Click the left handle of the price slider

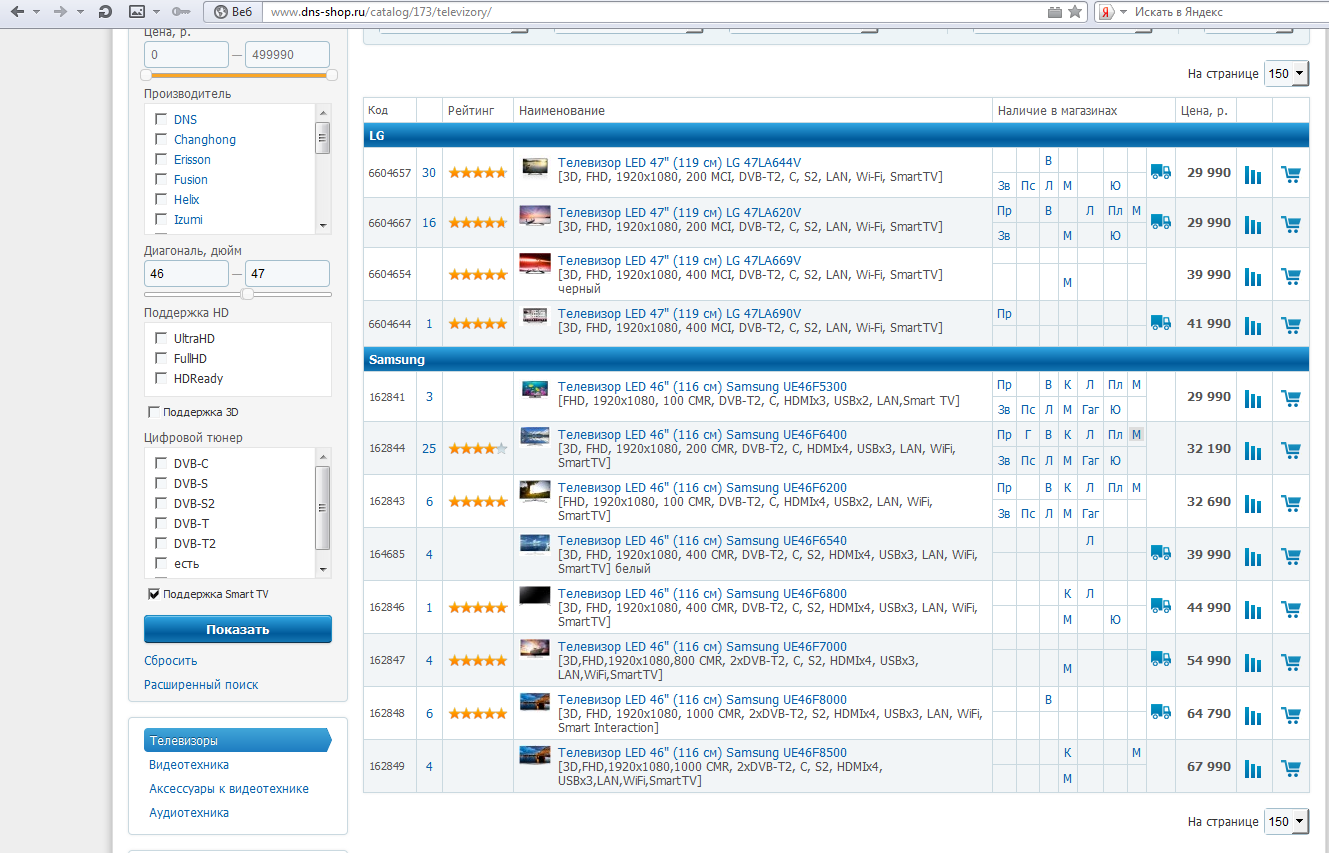[146, 75]
